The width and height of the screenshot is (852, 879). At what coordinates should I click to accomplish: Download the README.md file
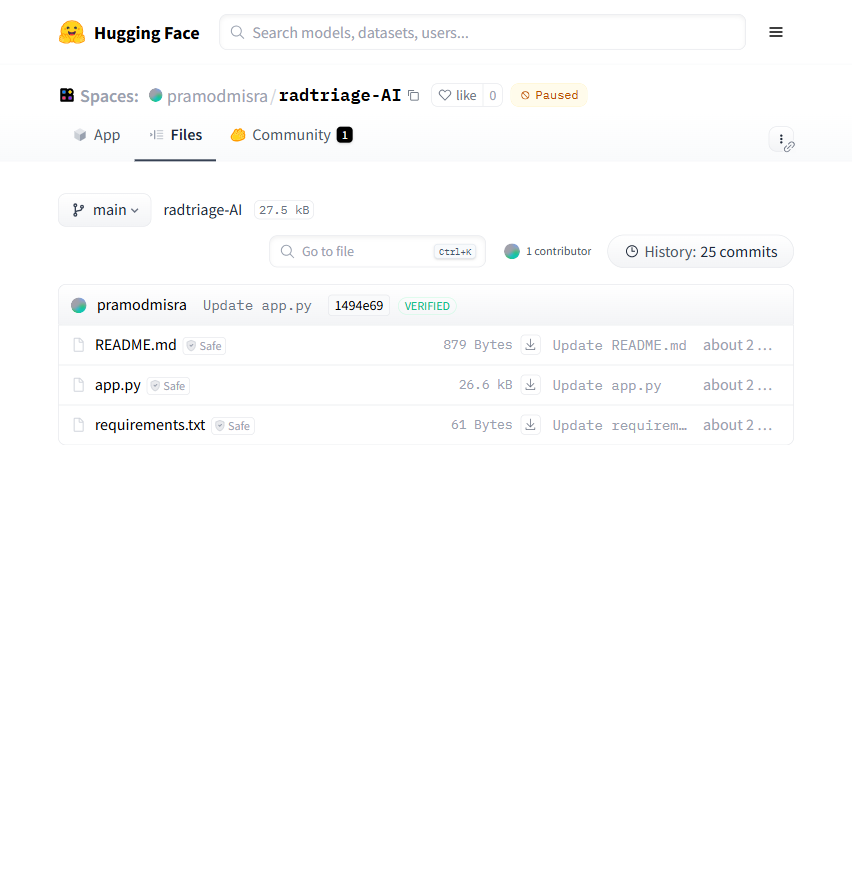click(x=531, y=345)
